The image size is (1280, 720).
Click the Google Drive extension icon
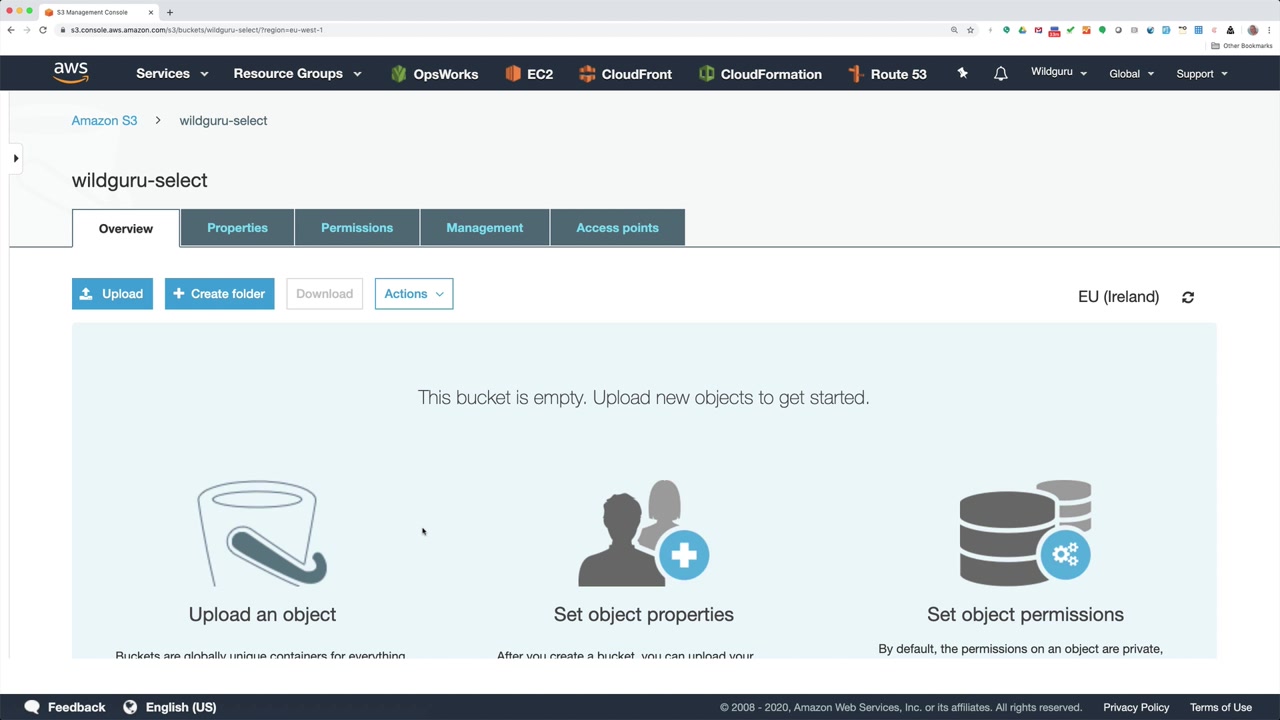coord(1022,30)
